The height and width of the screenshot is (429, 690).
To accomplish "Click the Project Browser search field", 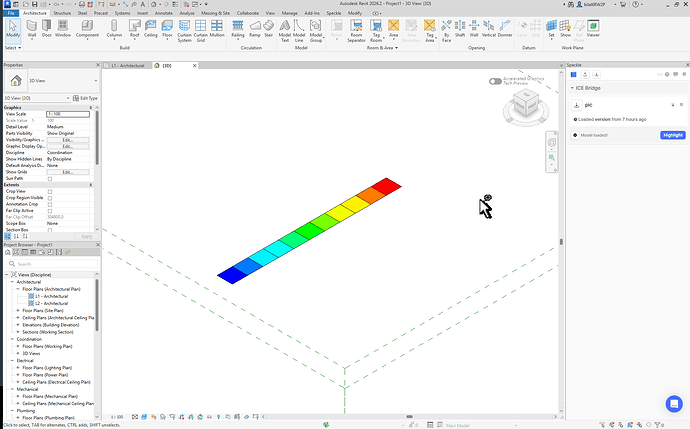I will 53,264.
